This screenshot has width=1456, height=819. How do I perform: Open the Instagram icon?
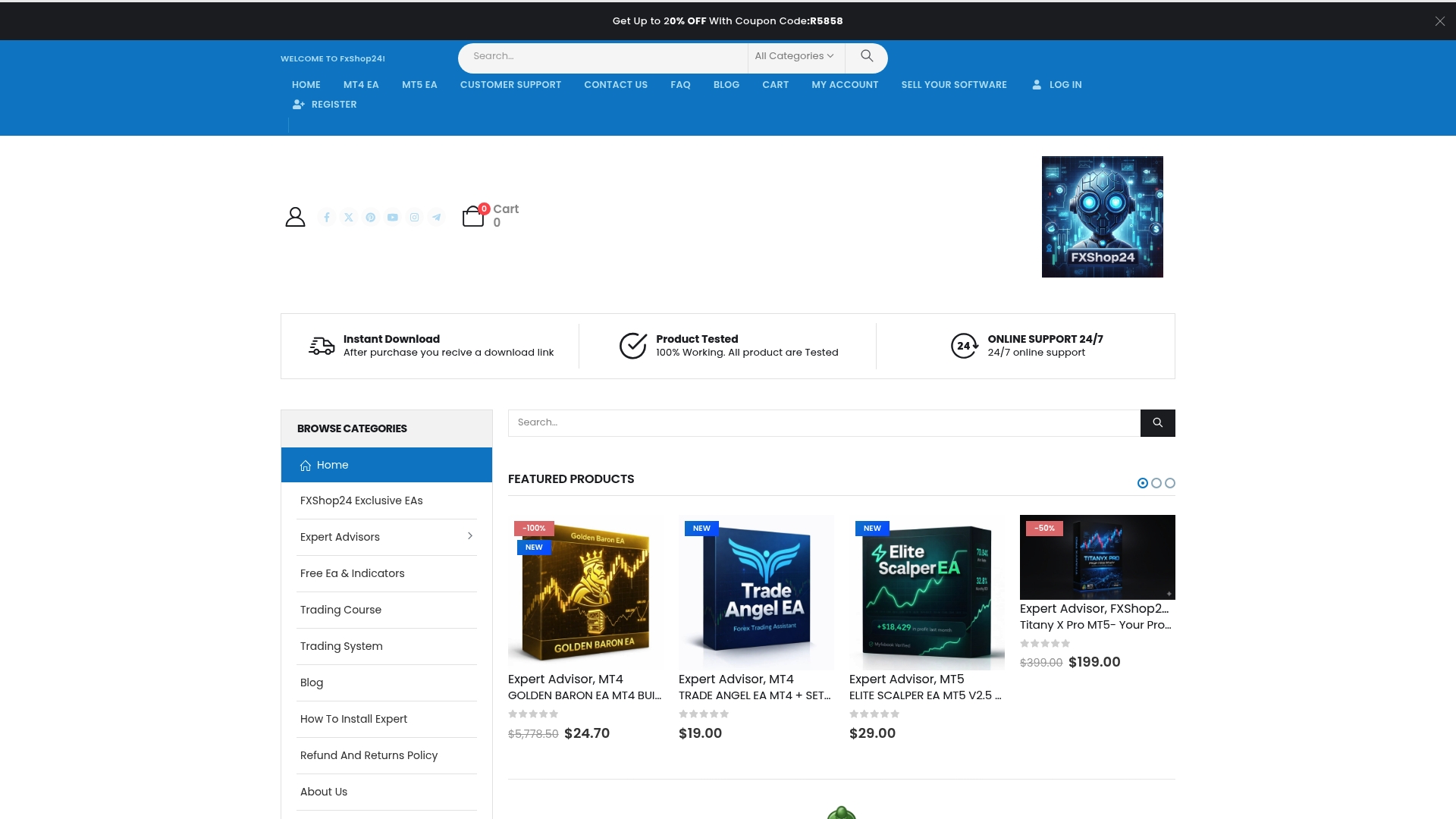pyautogui.click(x=414, y=217)
